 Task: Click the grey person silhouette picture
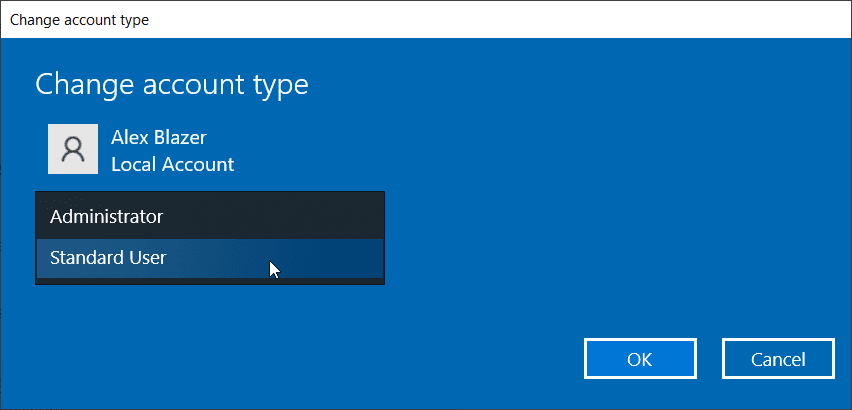click(x=72, y=150)
